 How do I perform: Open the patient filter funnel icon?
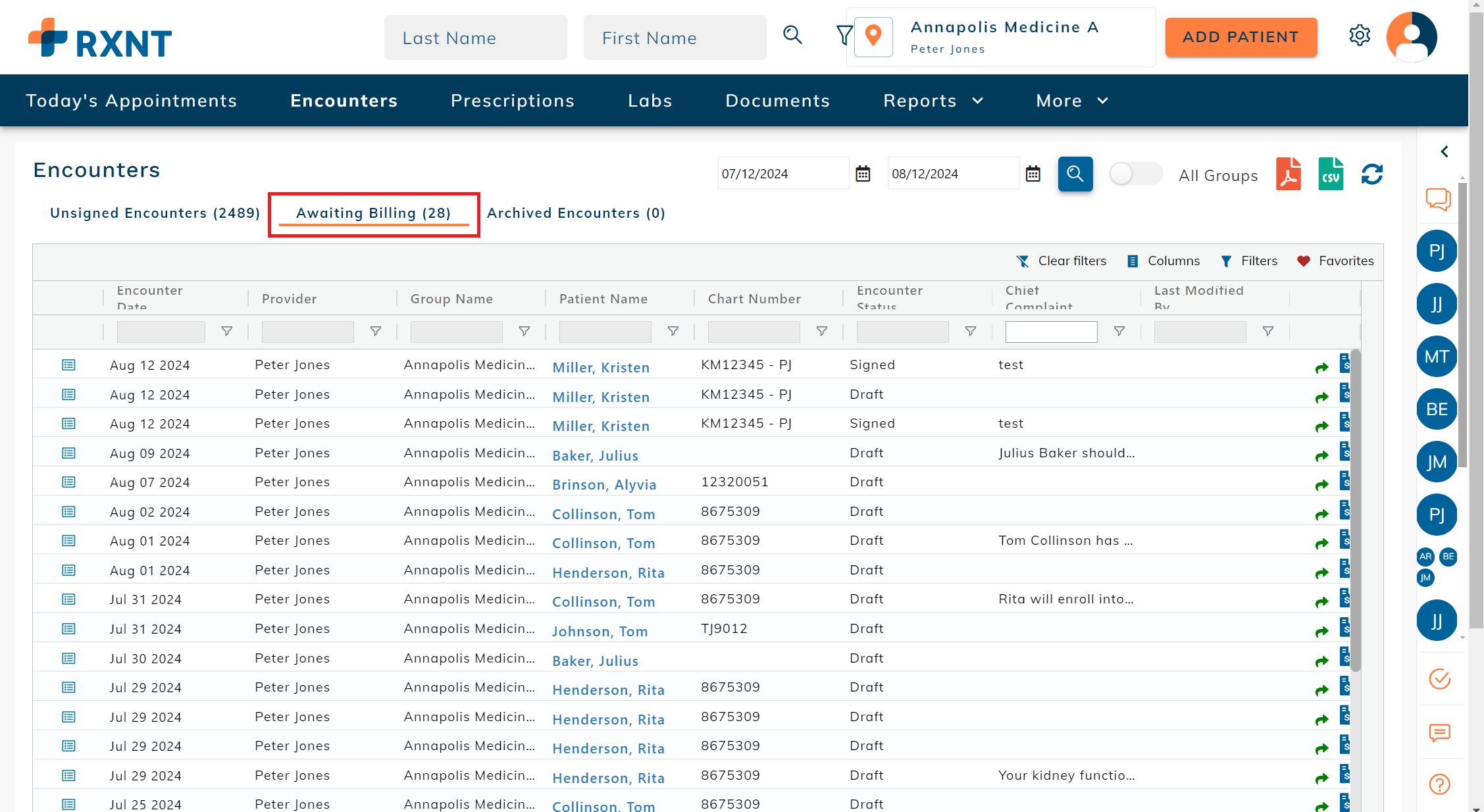(x=844, y=36)
